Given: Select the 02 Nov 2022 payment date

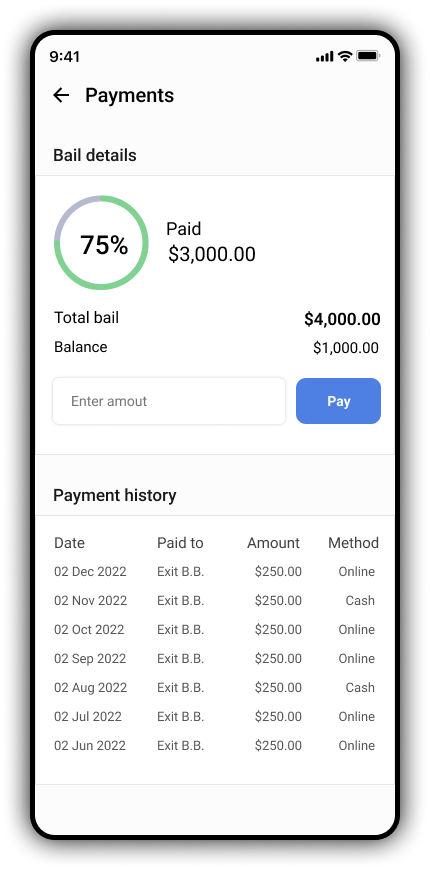Looking at the screenshot, I should (x=90, y=600).
